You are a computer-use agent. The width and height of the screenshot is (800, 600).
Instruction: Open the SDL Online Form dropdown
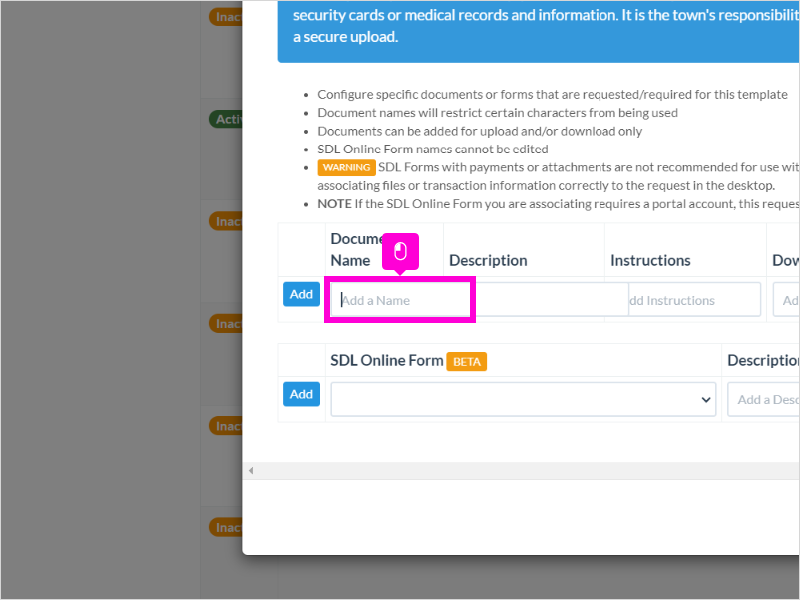click(523, 399)
